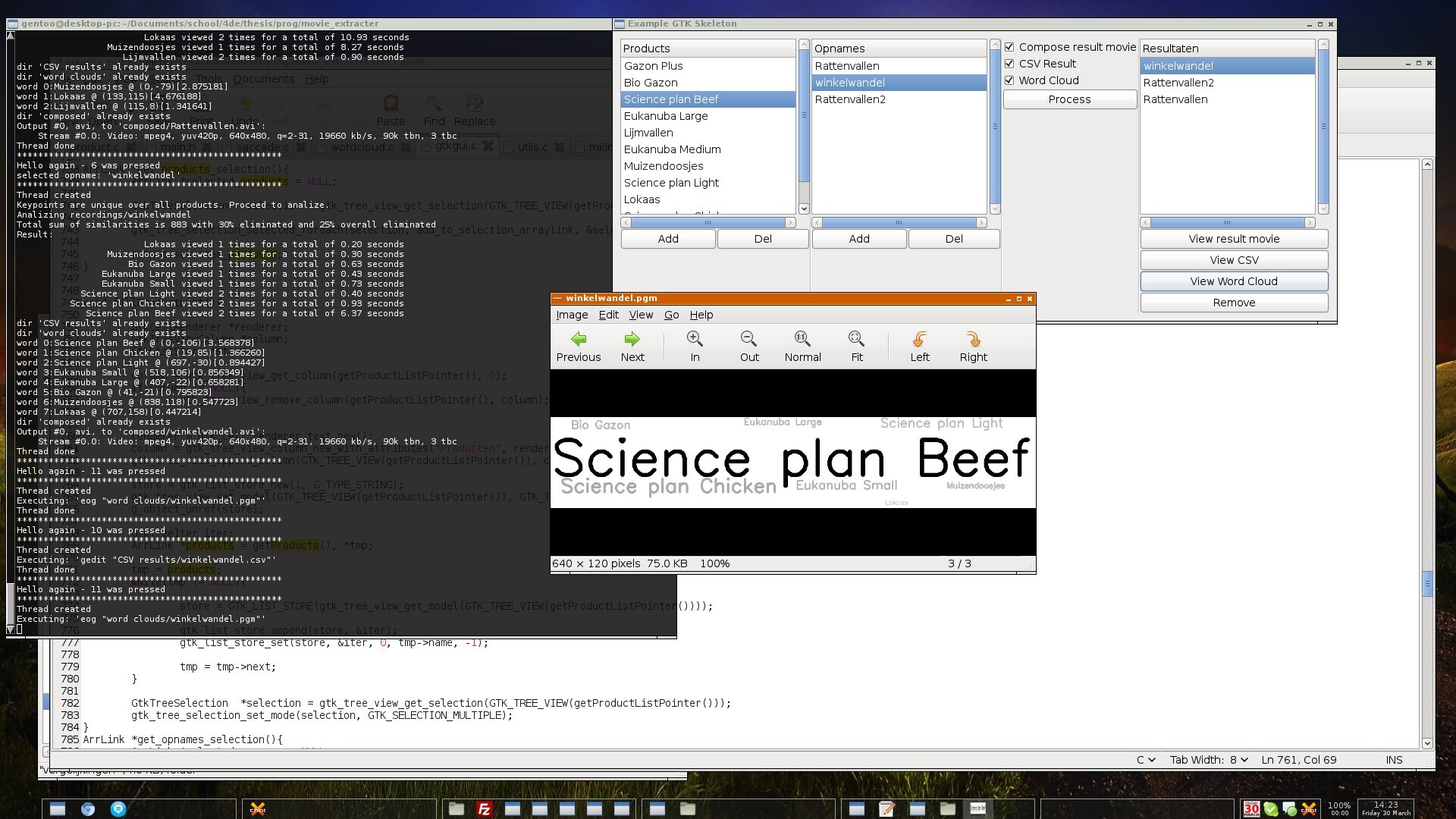The image size is (1456, 819).
Task: Rotate image with the Left icon
Action: pyautogui.click(x=919, y=339)
